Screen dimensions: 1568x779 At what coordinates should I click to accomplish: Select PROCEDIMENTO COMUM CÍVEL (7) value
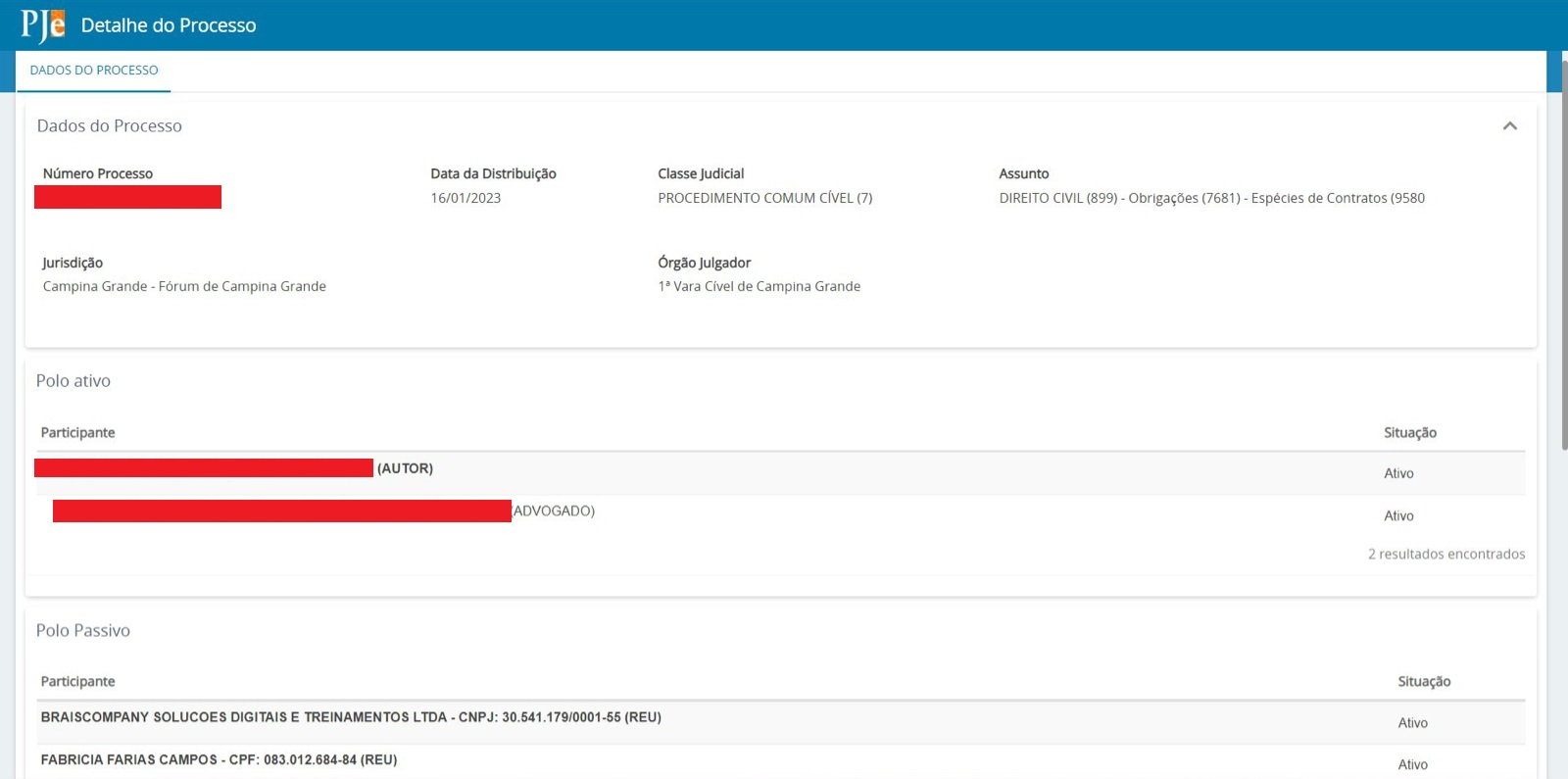click(x=765, y=198)
